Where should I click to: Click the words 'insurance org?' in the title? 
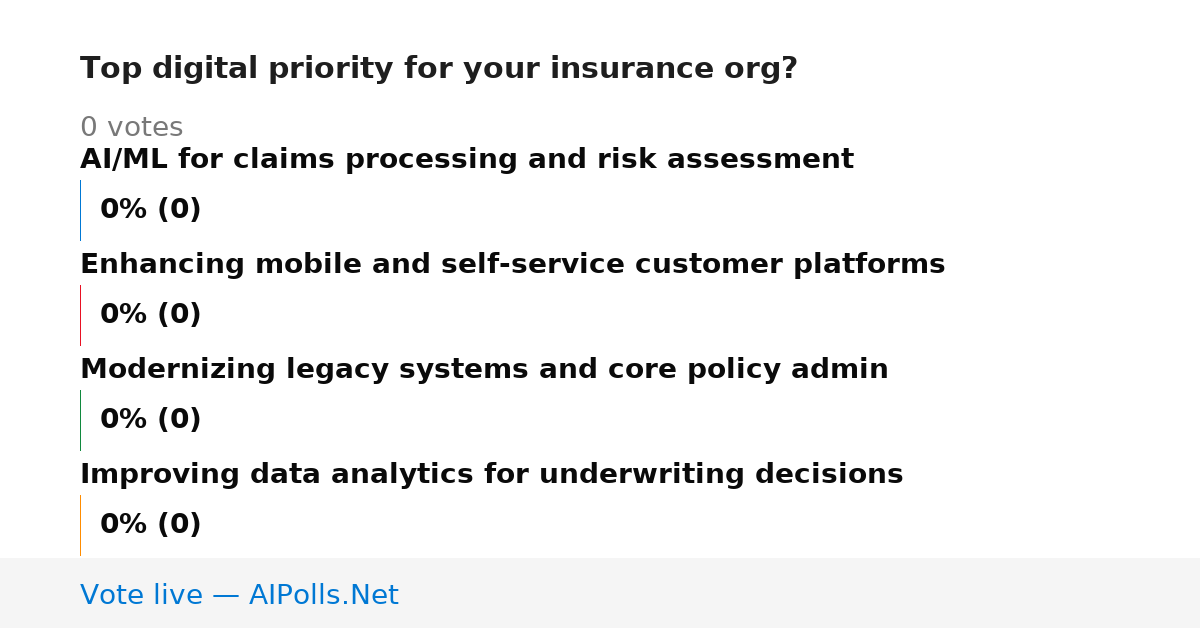[x=675, y=69]
